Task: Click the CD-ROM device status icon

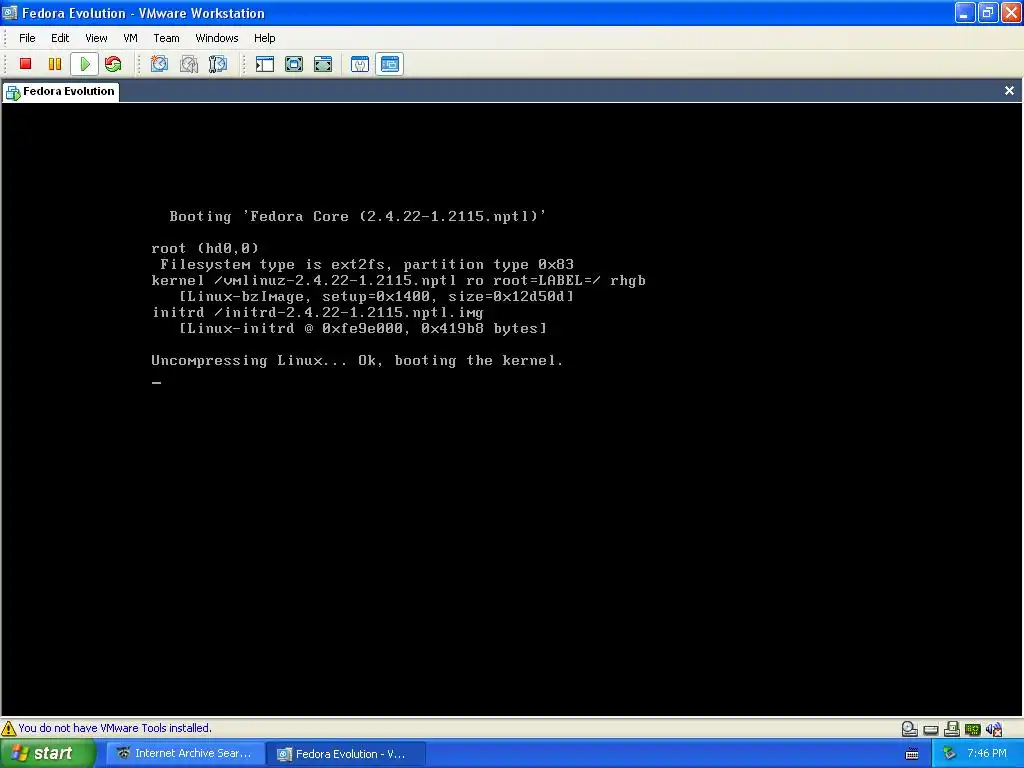Action: pyautogui.click(x=910, y=729)
